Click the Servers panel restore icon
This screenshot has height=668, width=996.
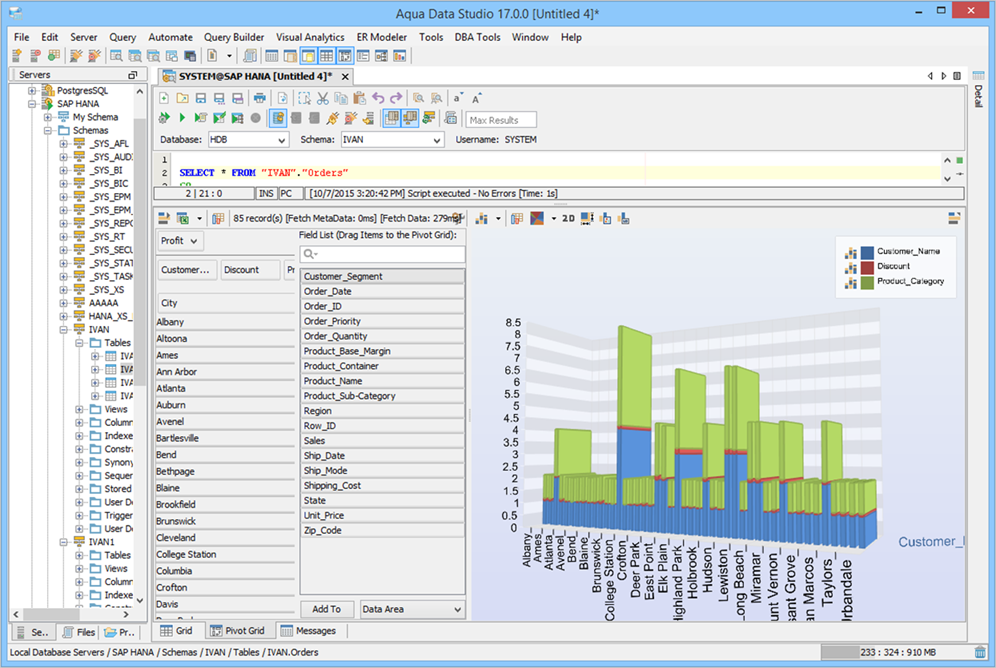pyautogui.click(x=133, y=75)
